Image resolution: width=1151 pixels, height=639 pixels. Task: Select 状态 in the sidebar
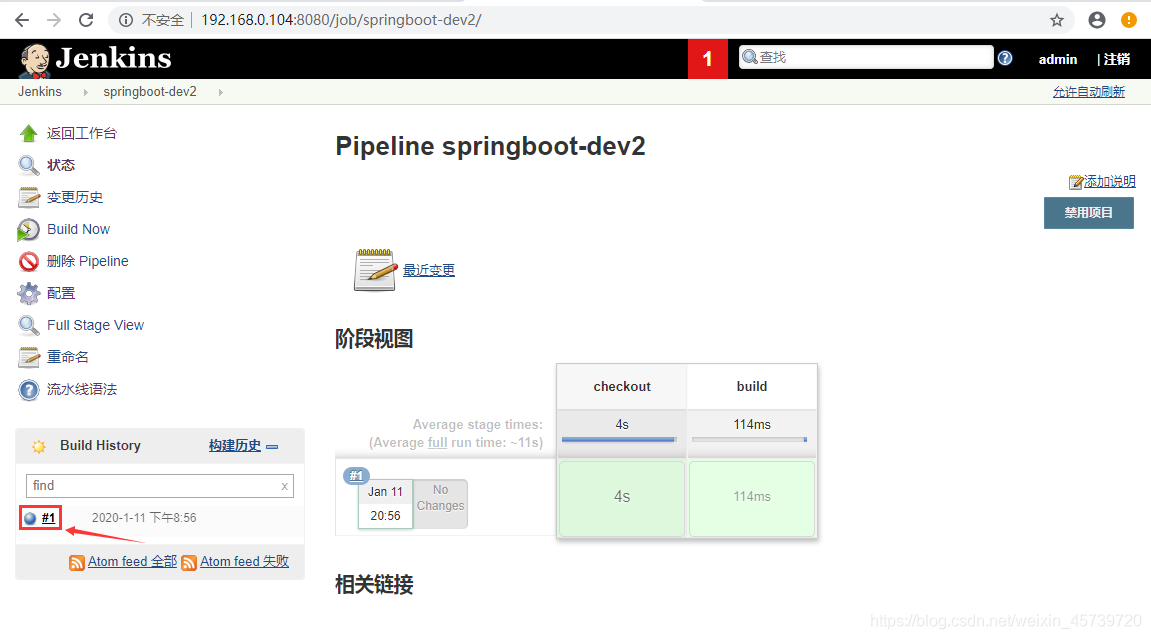coord(61,165)
